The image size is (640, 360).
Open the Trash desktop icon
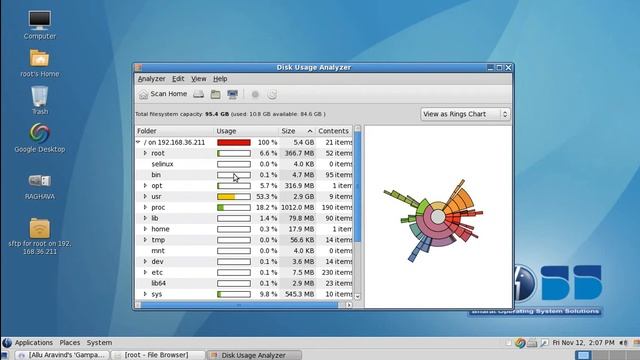coord(40,100)
